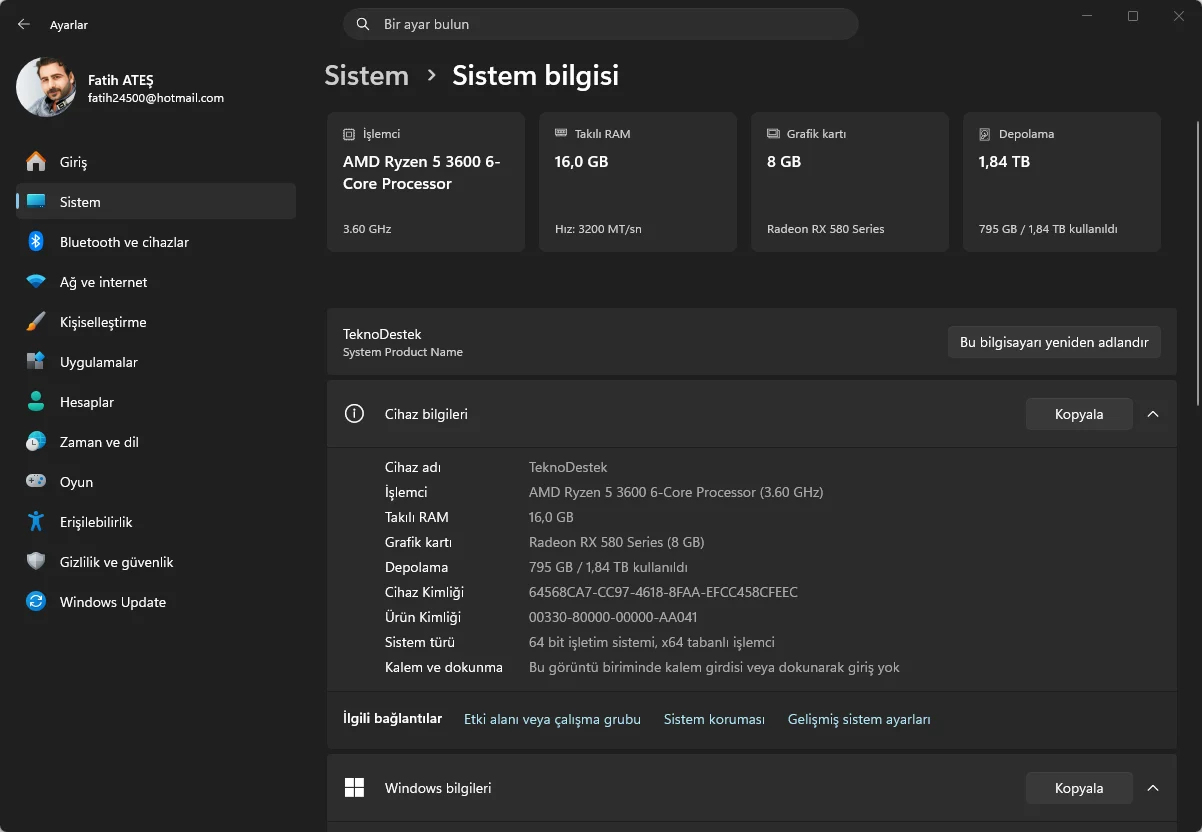
Task: Click the İşlemci chip icon on CPU card
Action: click(349, 134)
